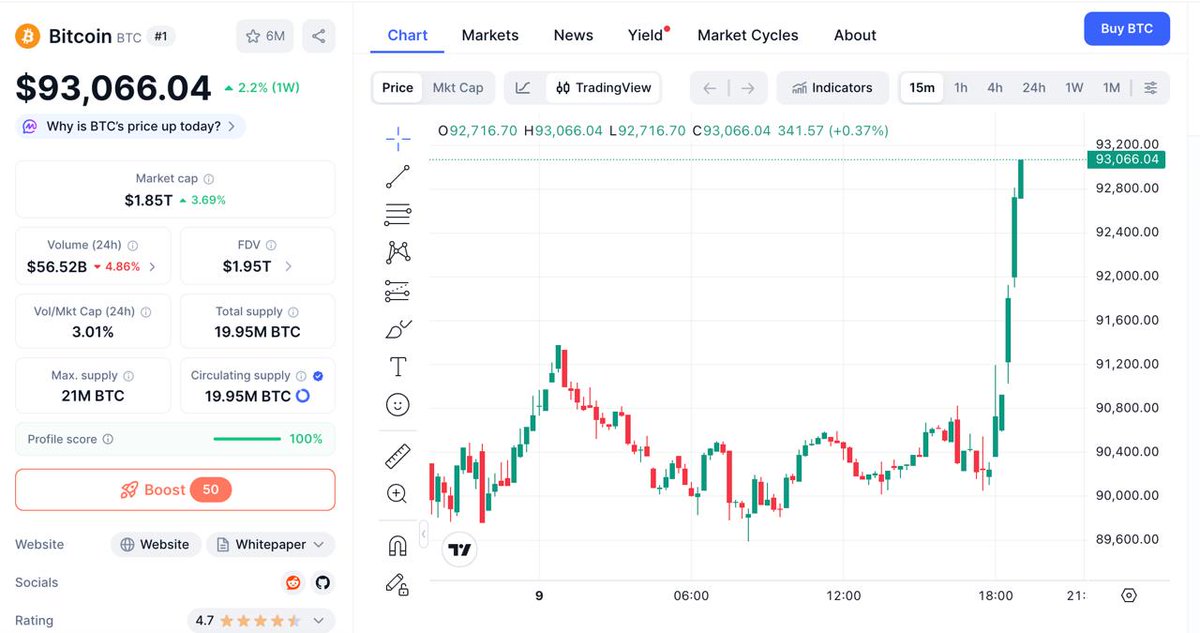Screen dimensions: 1200x633
Task: Select the crosshair cursor tool
Action: (x=398, y=138)
